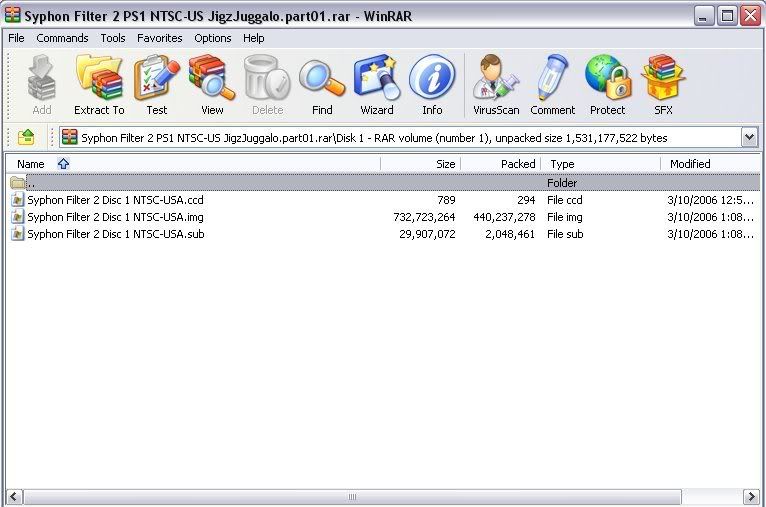Sort by the Packed column header
Image resolution: width=766 pixels, height=507 pixels.
pos(501,164)
